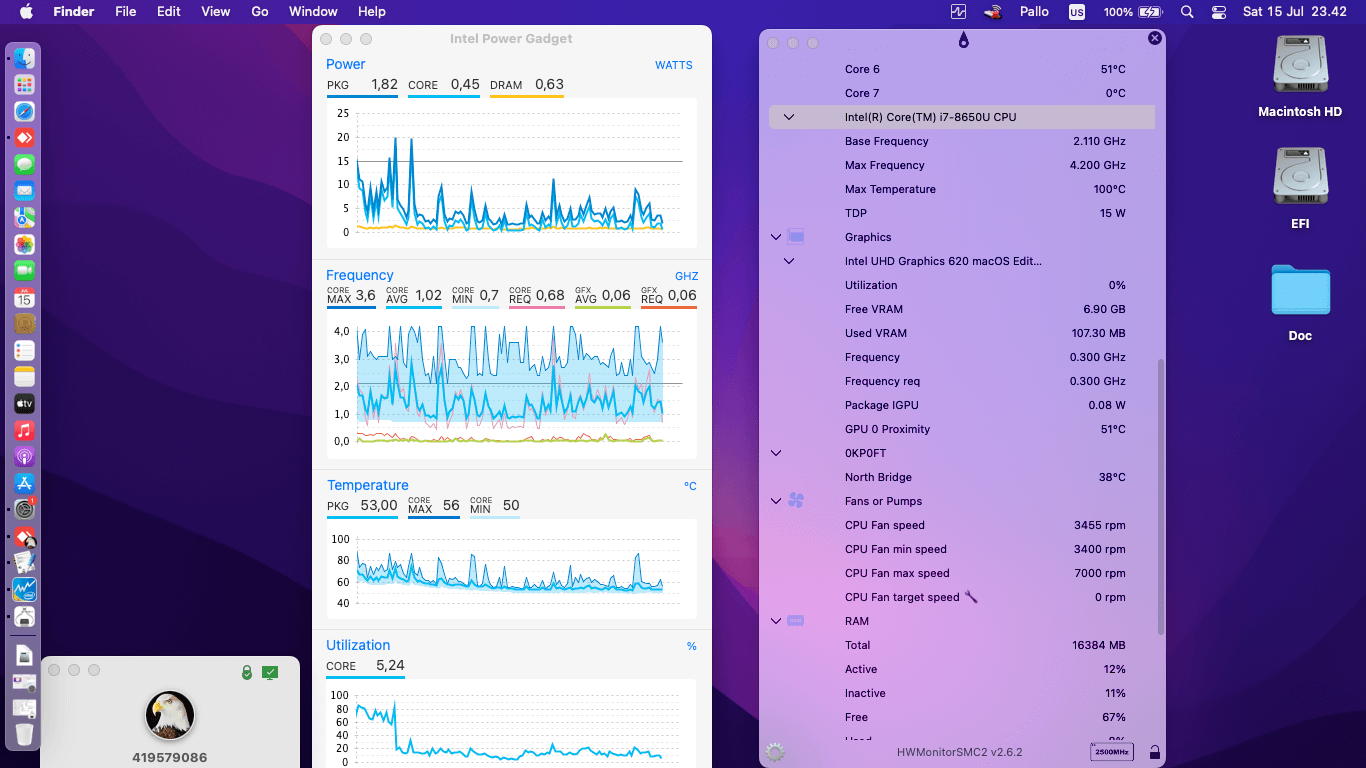Open the HWMonitorSMC2 settings gear

[774, 752]
